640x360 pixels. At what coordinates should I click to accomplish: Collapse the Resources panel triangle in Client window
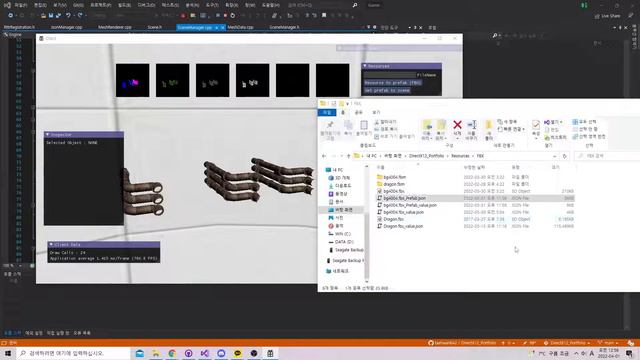pyautogui.click(x=365, y=66)
